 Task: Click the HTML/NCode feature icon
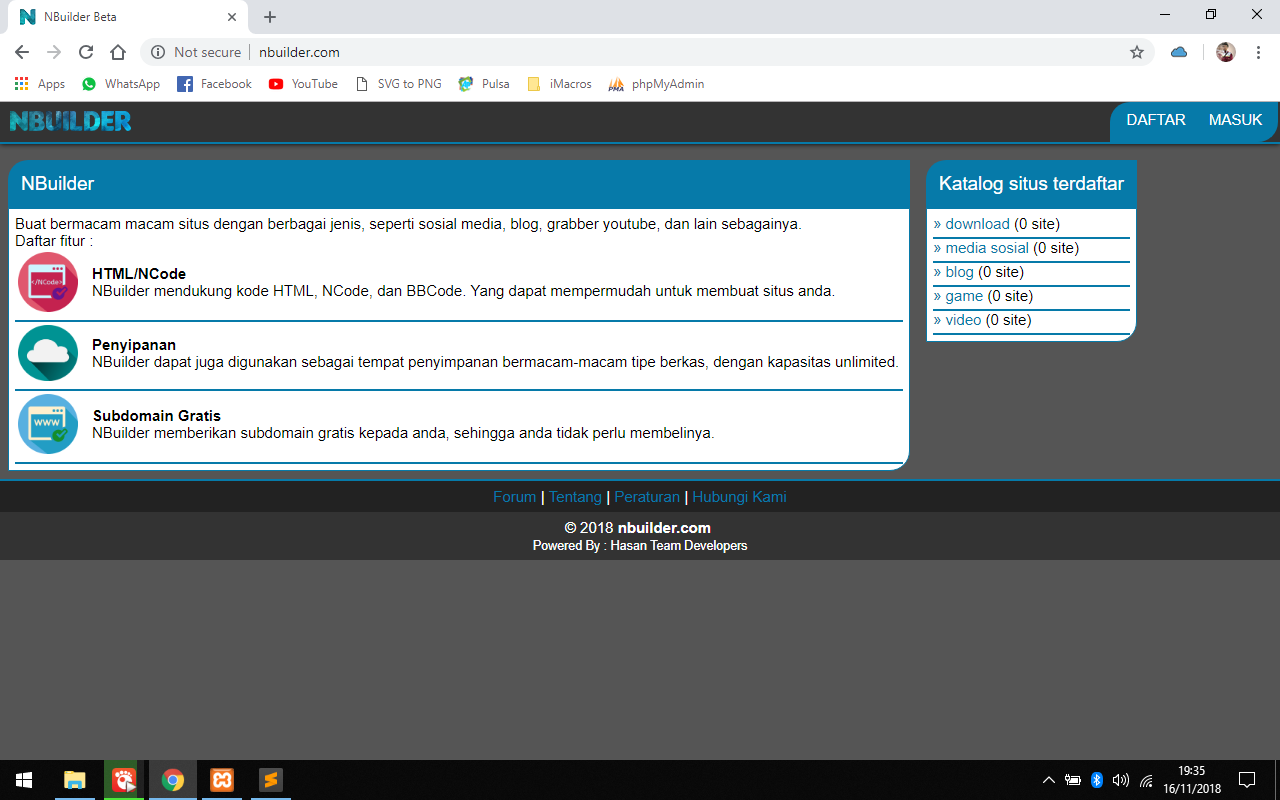tap(47, 281)
